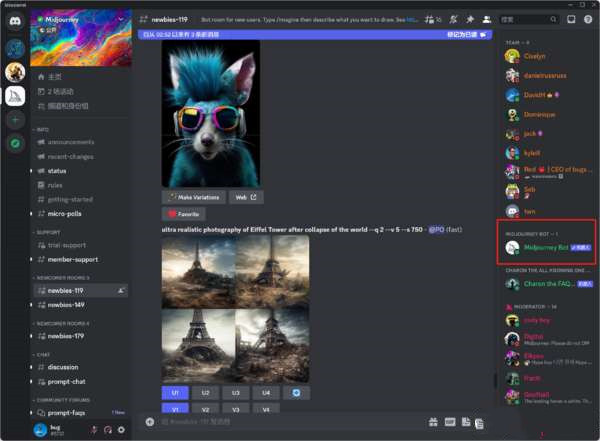Open the inbox icon in header

571,19
